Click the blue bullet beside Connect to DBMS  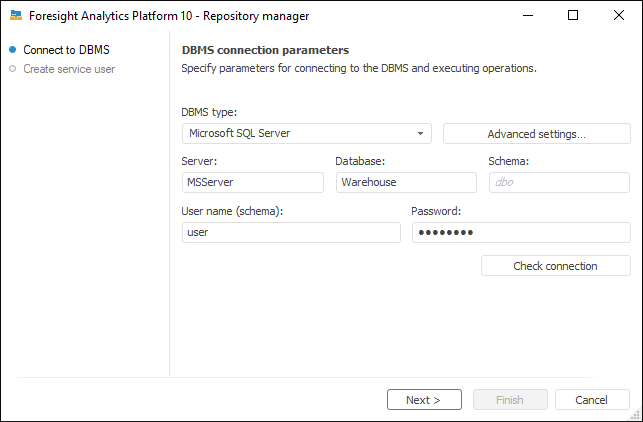(12, 50)
